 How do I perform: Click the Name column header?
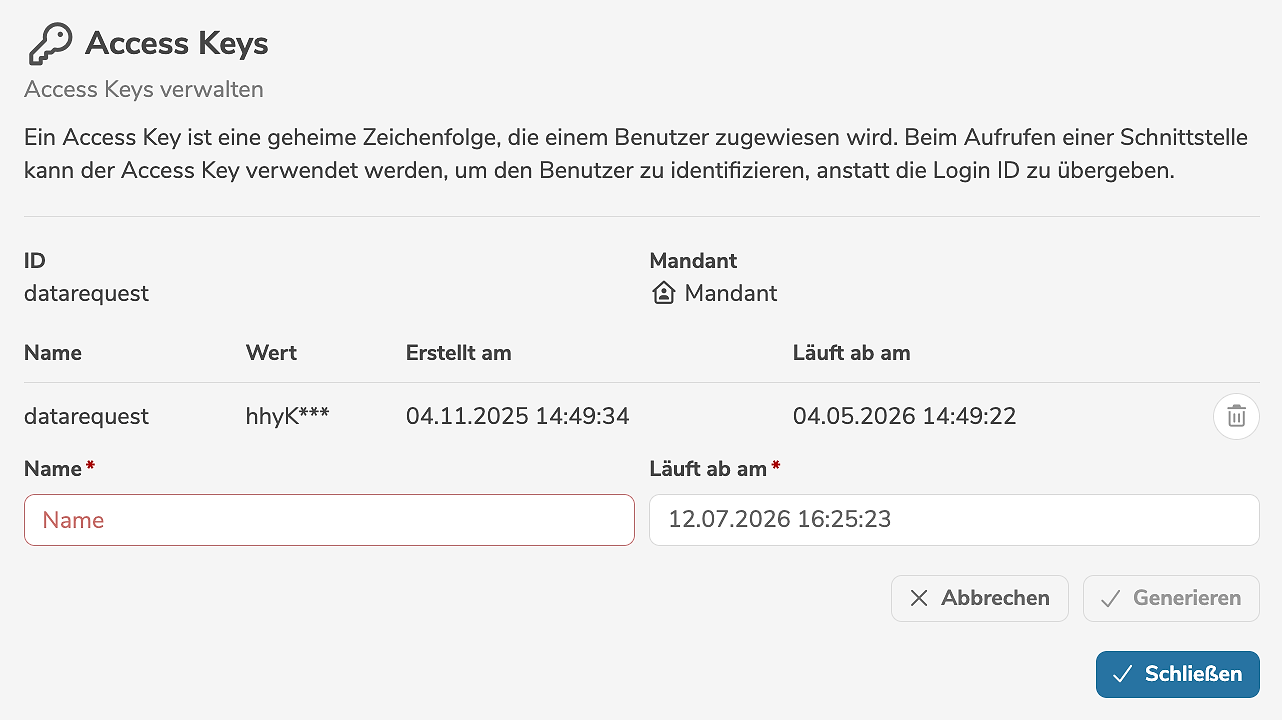click(52, 352)
